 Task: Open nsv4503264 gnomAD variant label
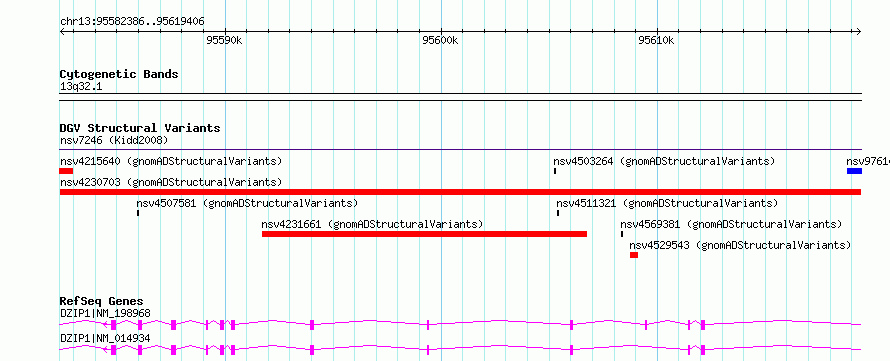coord(664,161)
